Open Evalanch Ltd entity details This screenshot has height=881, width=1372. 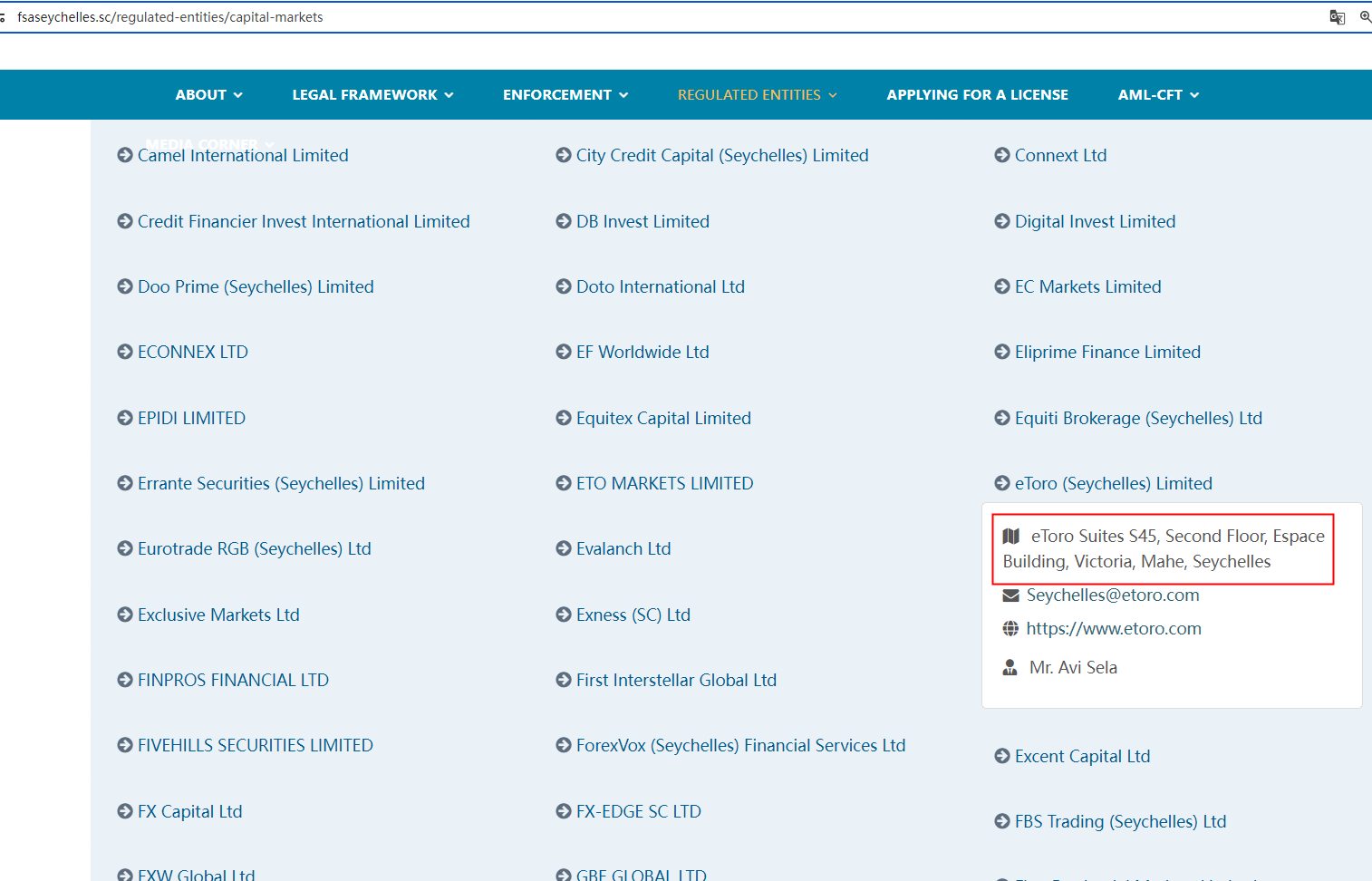pos(623,548)
